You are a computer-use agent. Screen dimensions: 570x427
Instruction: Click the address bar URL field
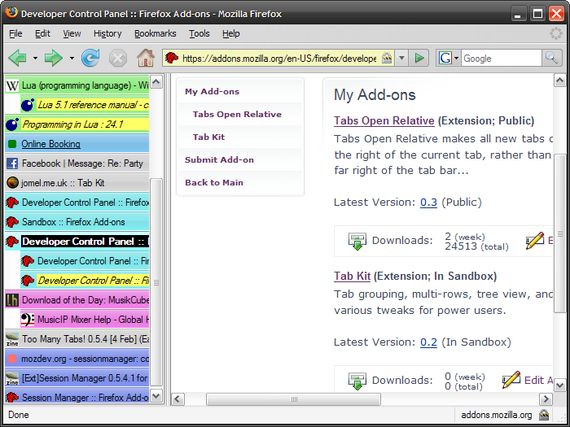point(279,58)
